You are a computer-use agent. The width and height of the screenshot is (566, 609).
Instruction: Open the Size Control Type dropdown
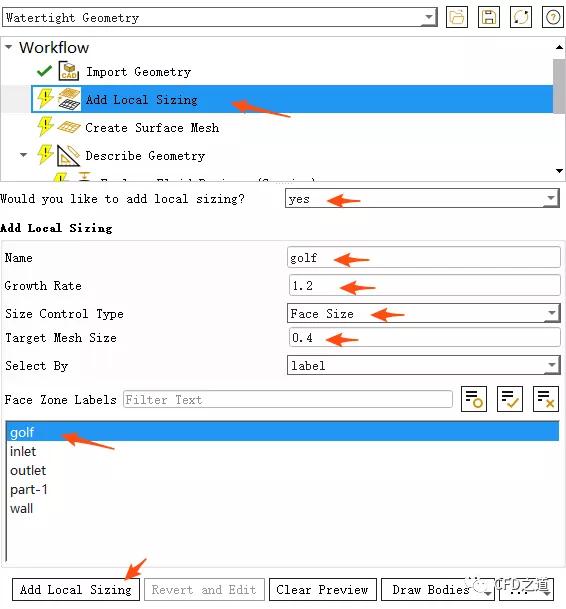coord(423,313)
